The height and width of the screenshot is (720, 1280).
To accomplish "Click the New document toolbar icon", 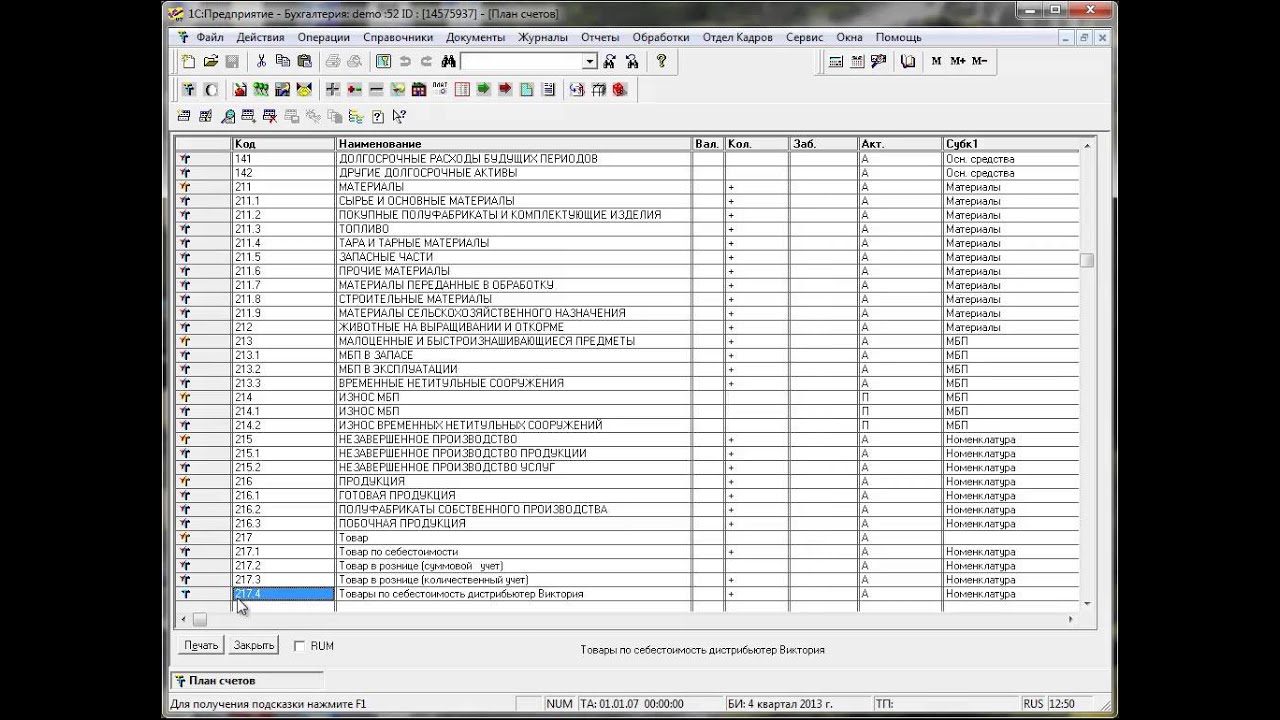I will (x=188, y=62).
